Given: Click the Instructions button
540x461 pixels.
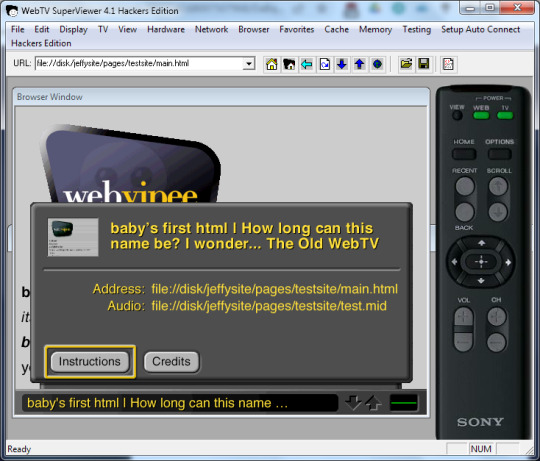Looking at the screenshot, I should pyautogui.click(x=90, y=362).
